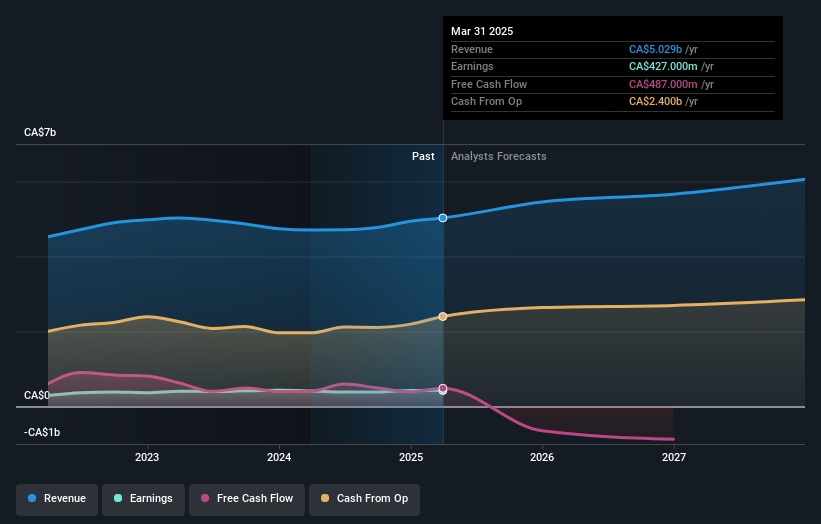Click the Past label on chart
Viewport: 821px width, 524px height.
(423, 157)
